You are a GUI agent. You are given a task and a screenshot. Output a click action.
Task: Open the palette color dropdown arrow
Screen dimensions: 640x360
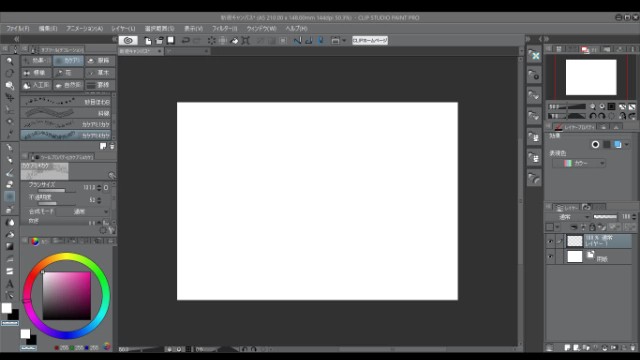(557, 227)
